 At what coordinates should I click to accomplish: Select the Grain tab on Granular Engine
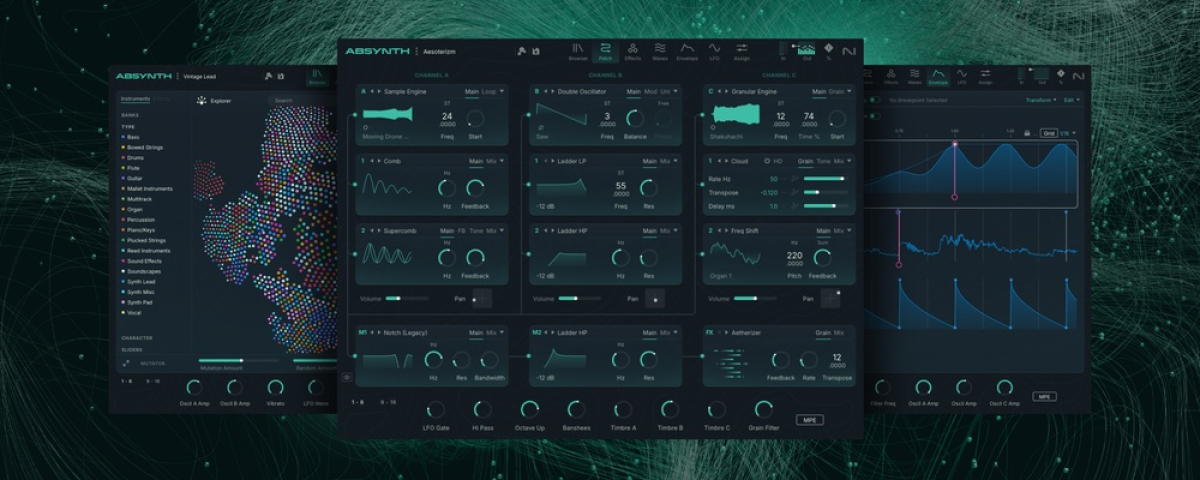(x=836, y=91)
